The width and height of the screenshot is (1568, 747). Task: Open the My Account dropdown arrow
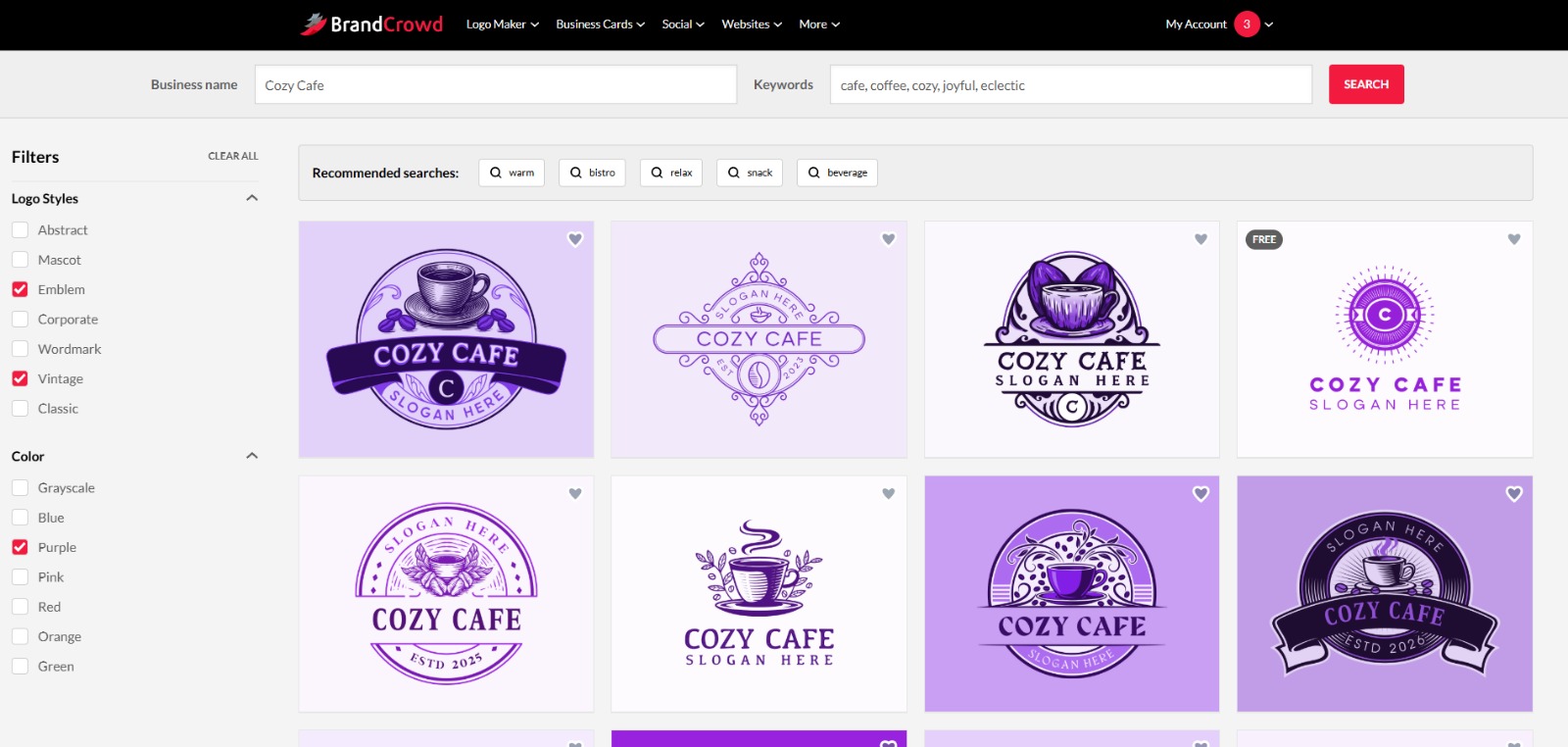point(1269,25)
